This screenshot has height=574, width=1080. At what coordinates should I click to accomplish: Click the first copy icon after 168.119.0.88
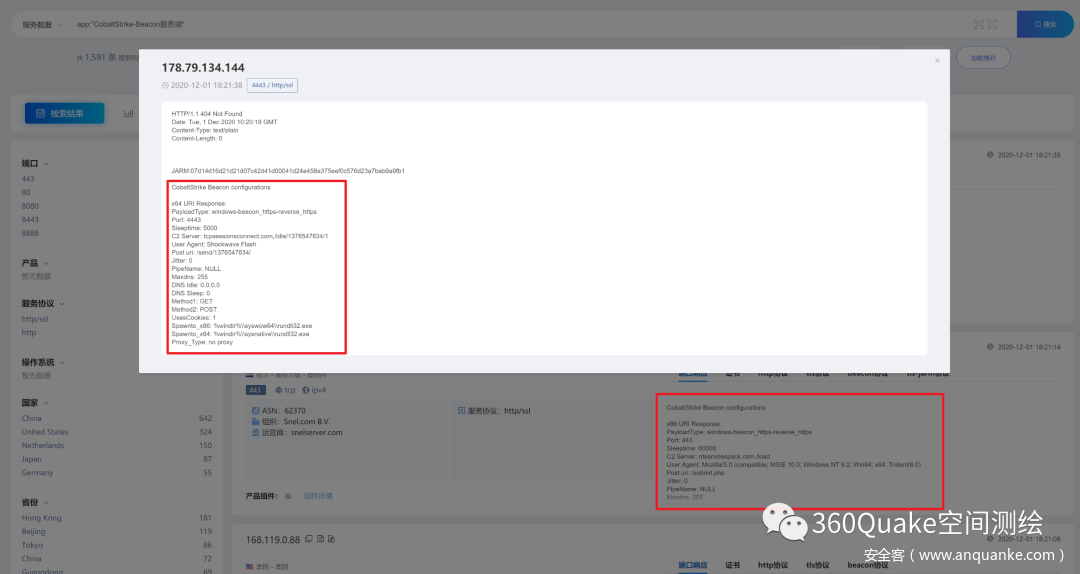tap(309, 539)
